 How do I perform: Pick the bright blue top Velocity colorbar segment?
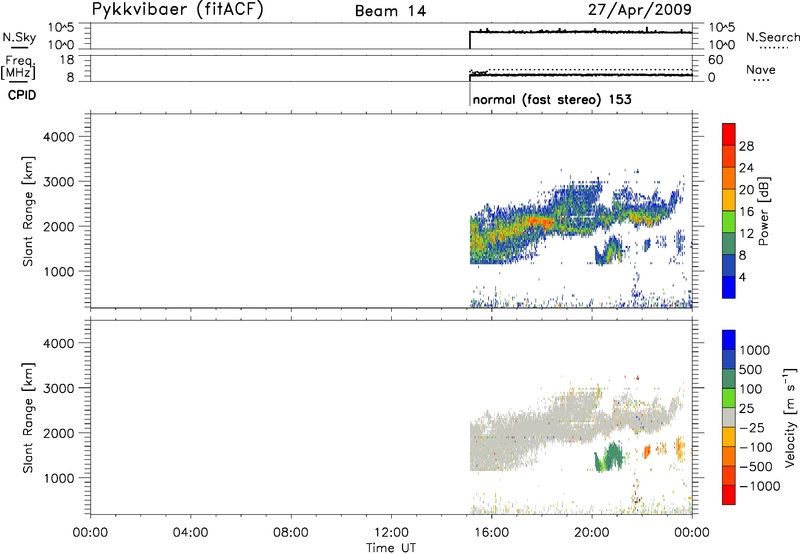(729, 340)
